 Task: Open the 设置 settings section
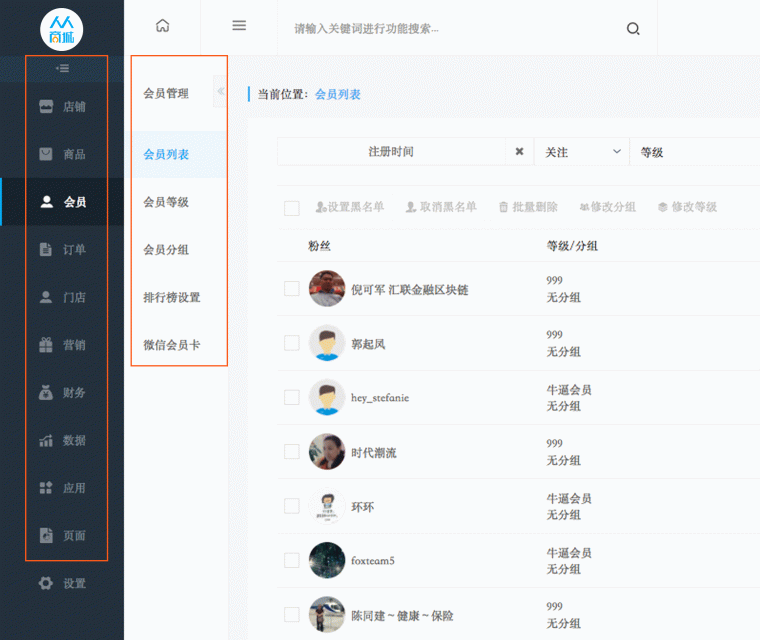tap(62, 583)
